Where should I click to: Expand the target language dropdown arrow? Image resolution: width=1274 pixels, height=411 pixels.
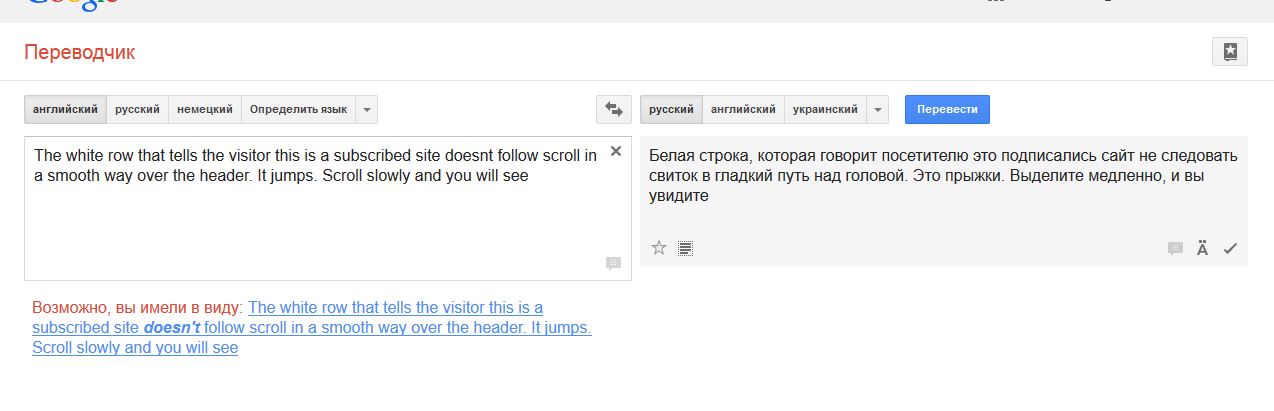(x=877, y=109)
